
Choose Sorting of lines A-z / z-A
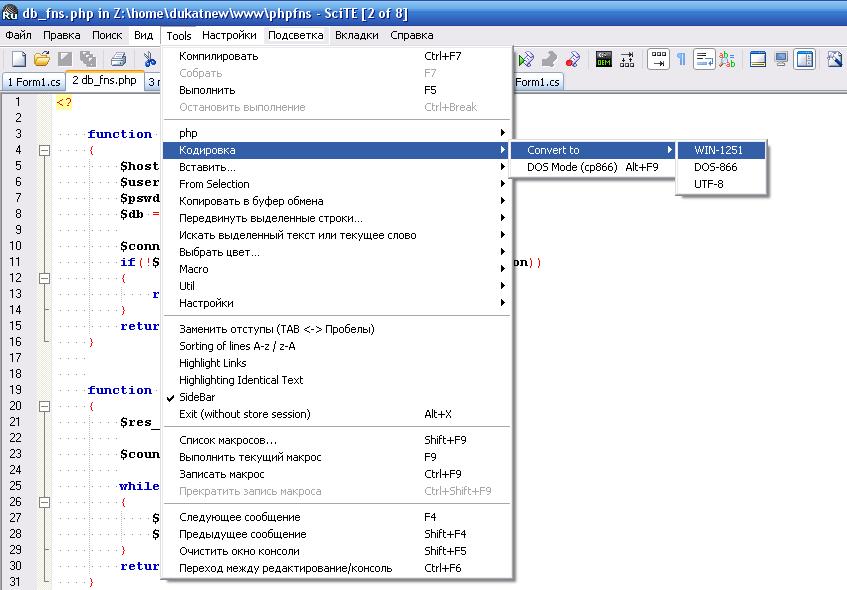pyautogui.click(x=338, y=346)
